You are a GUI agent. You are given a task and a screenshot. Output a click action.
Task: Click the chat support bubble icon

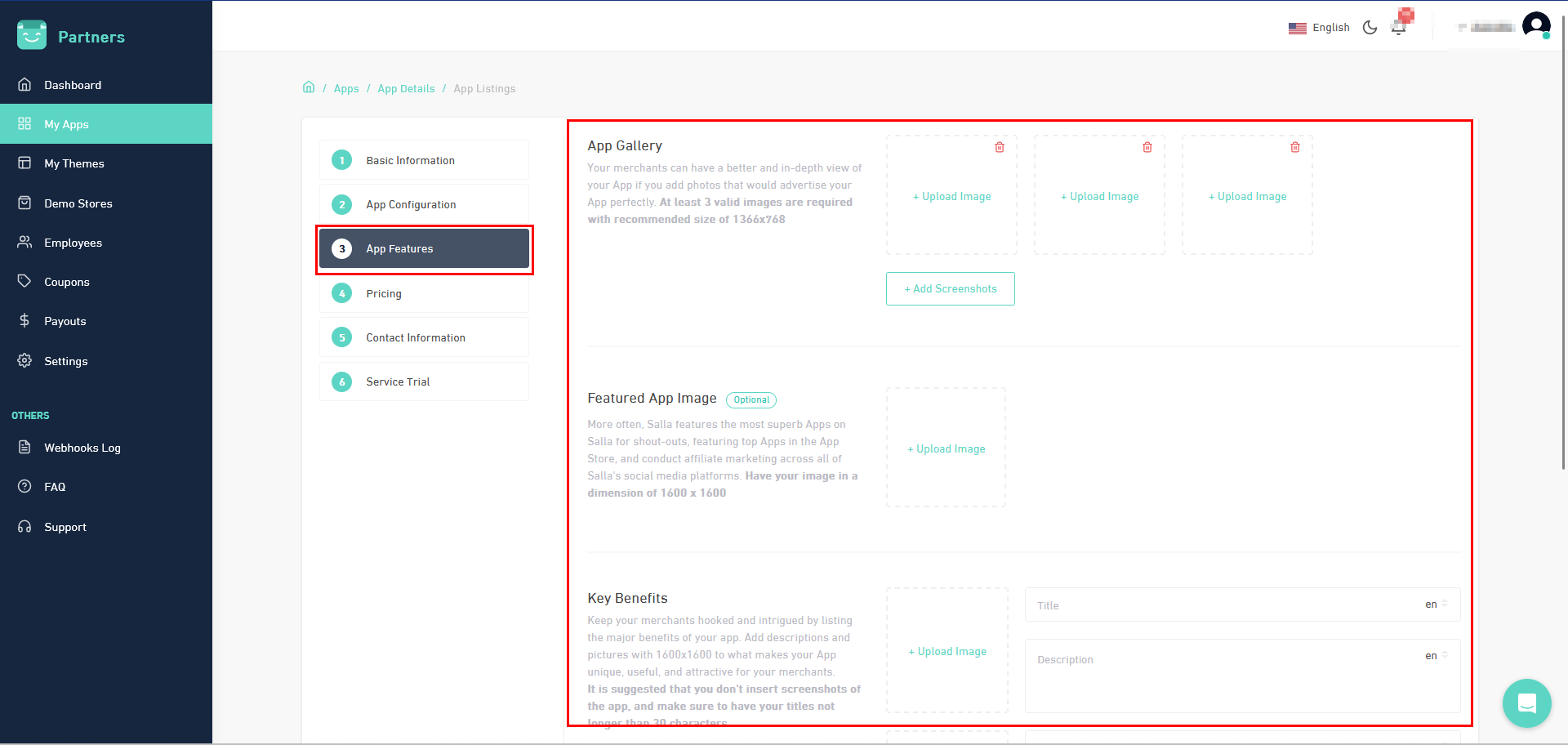tap(1526, 703)
